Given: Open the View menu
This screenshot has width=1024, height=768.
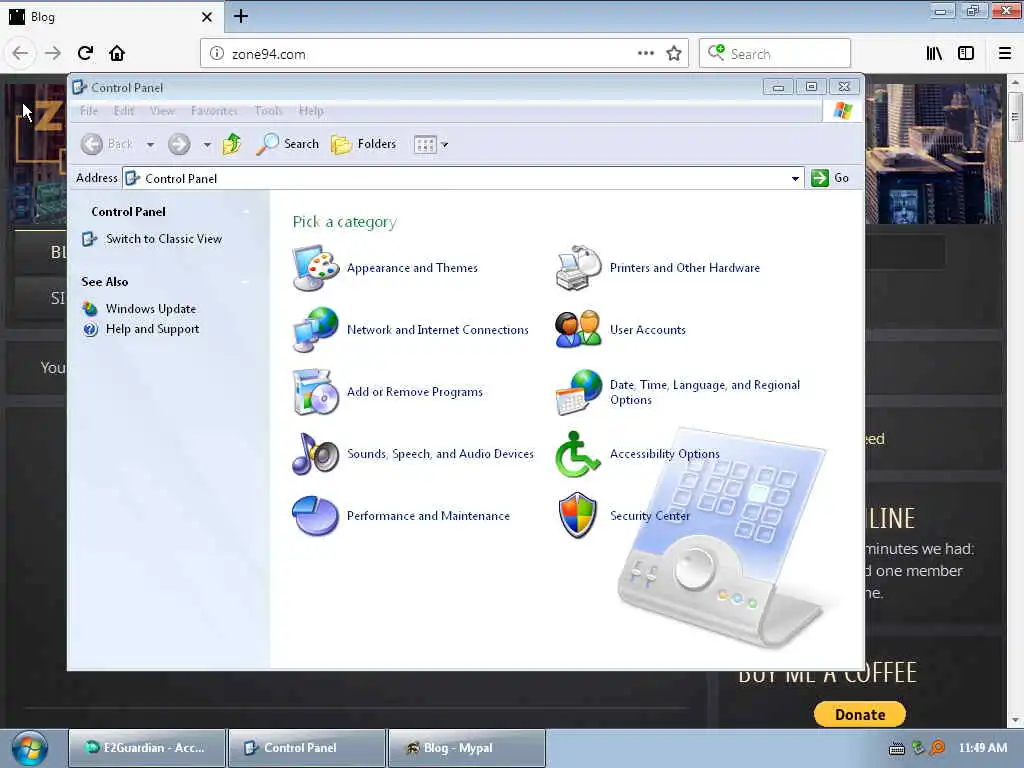Looking at the screenshot, I should [x=162, y=111].
